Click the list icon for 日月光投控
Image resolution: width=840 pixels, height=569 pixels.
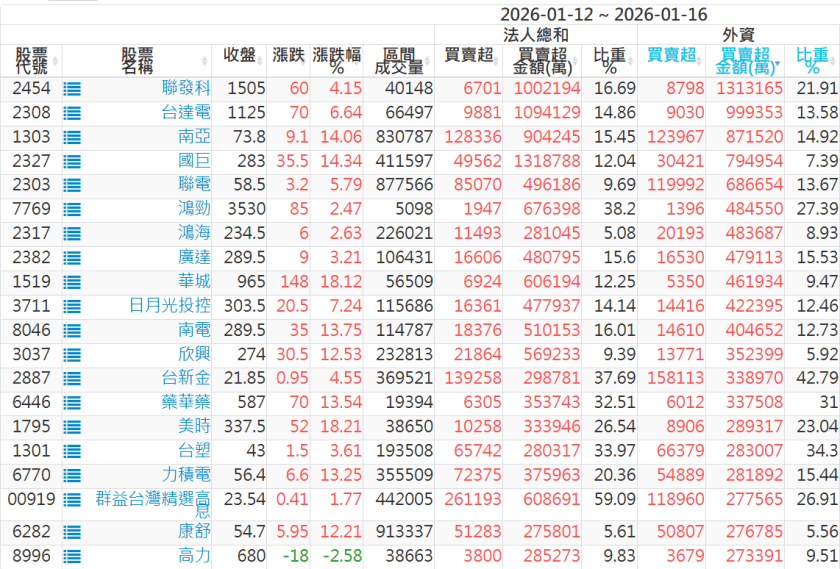click(x=72, y=306)
